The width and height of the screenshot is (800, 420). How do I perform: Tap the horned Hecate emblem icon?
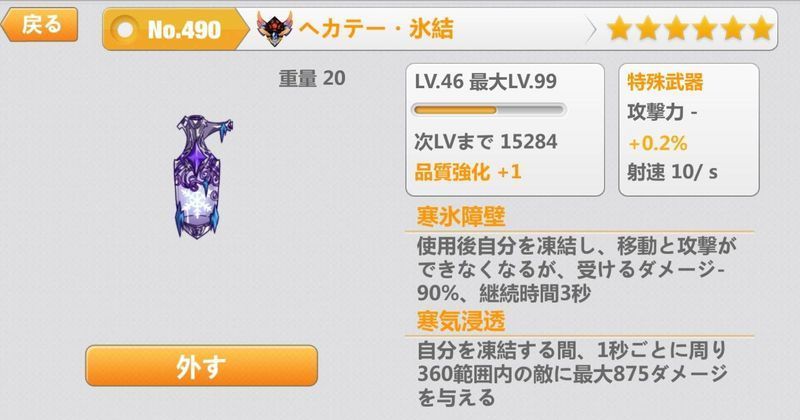(x=274, y=29)
